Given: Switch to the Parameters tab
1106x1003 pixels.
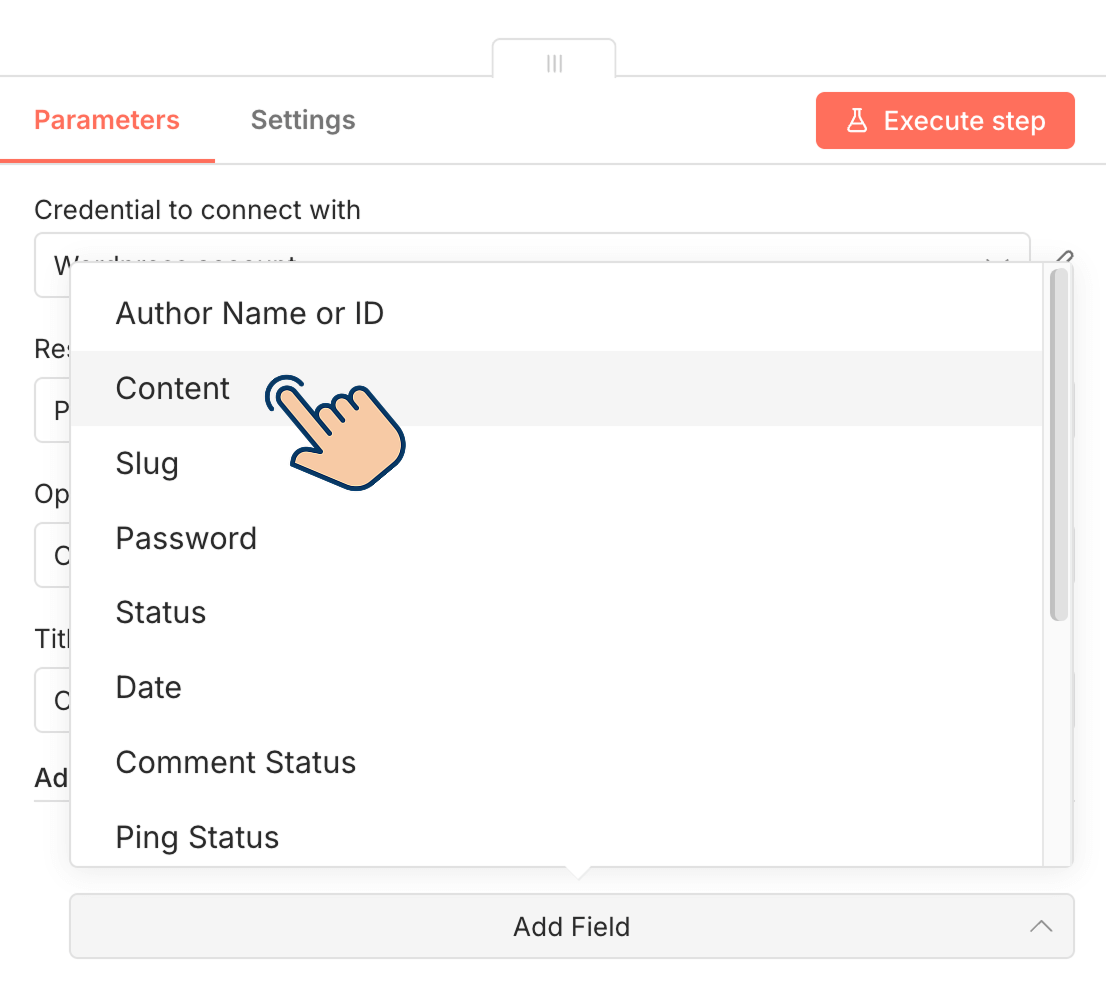Looking at the screenshot, I should coord(107,121).
